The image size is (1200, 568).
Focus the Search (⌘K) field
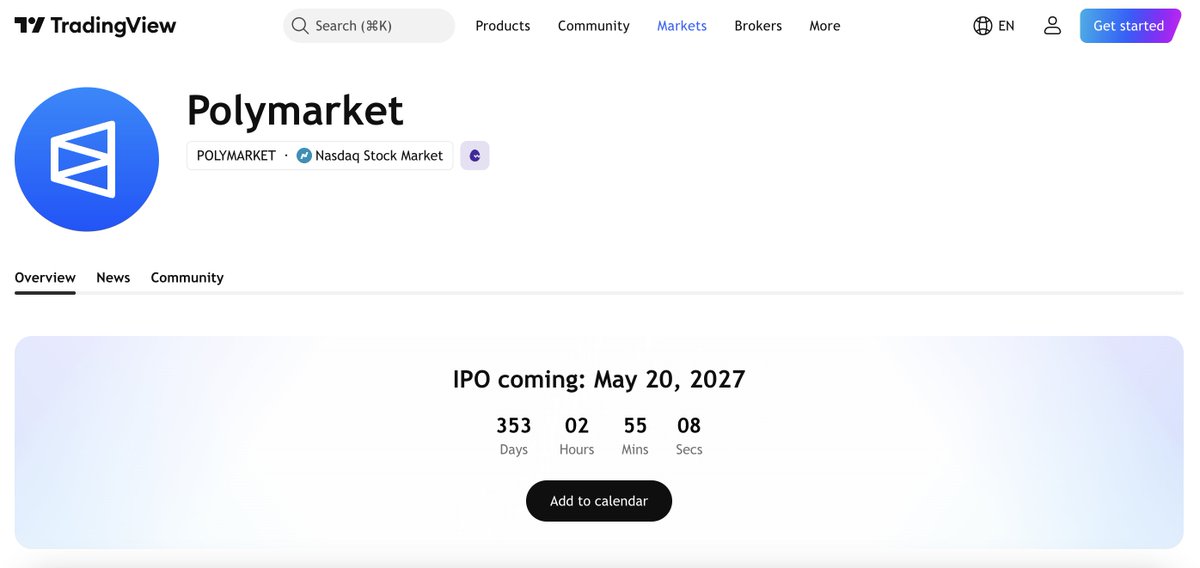pos(369,26)
